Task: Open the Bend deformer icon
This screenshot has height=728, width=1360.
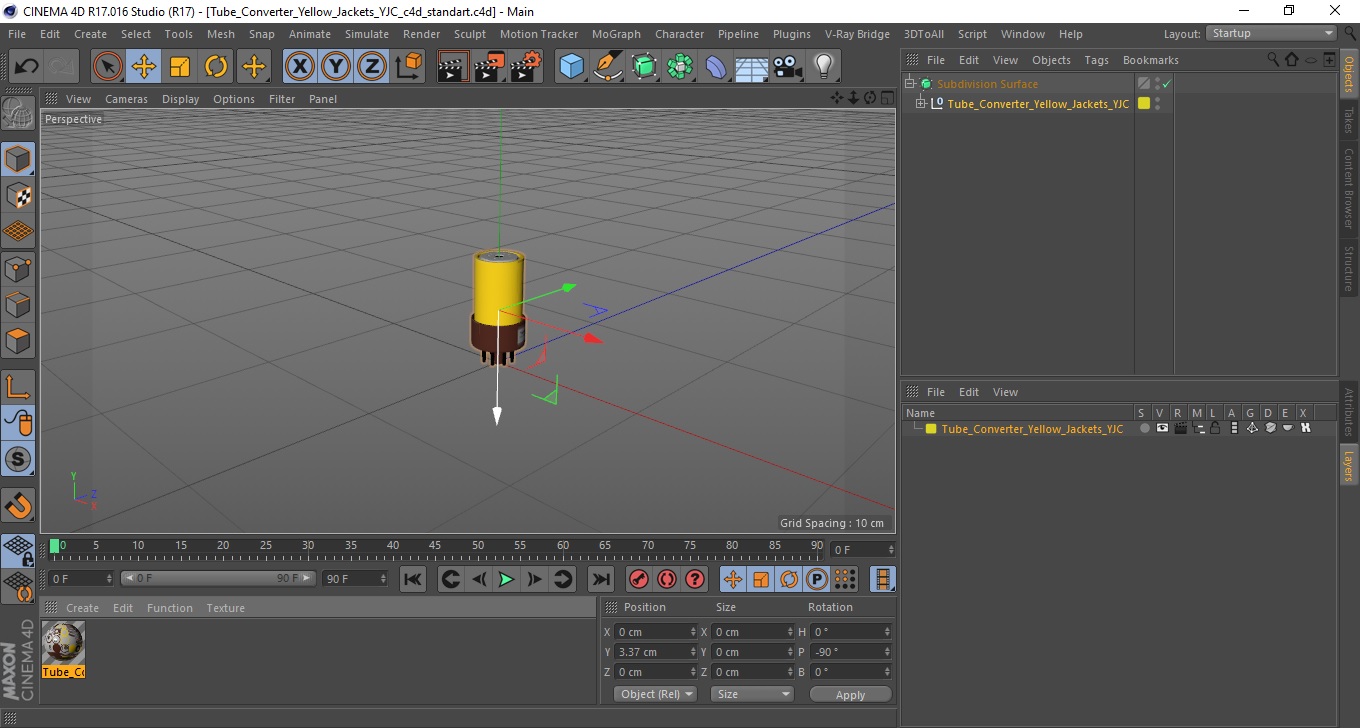Action: [716, 67]
